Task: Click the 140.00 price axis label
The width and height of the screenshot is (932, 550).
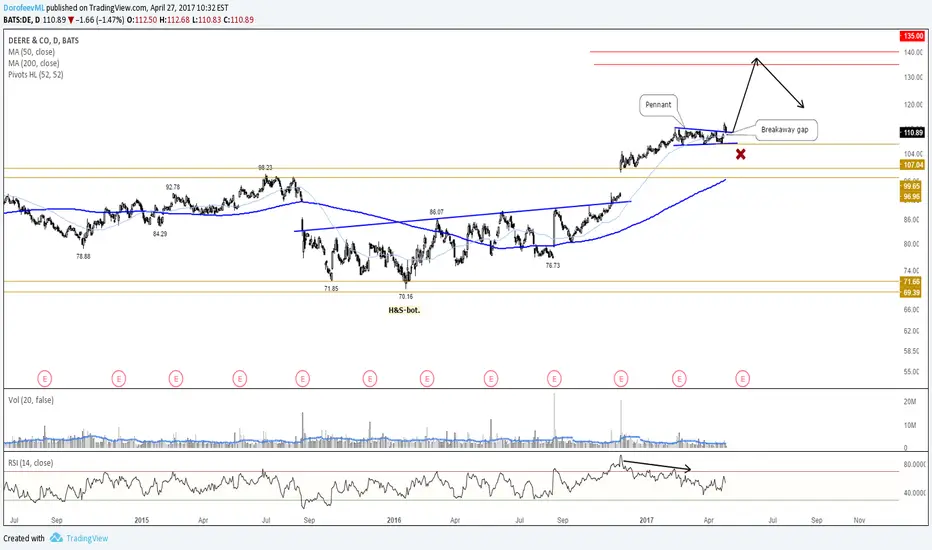Action: (x=913, y=52)
